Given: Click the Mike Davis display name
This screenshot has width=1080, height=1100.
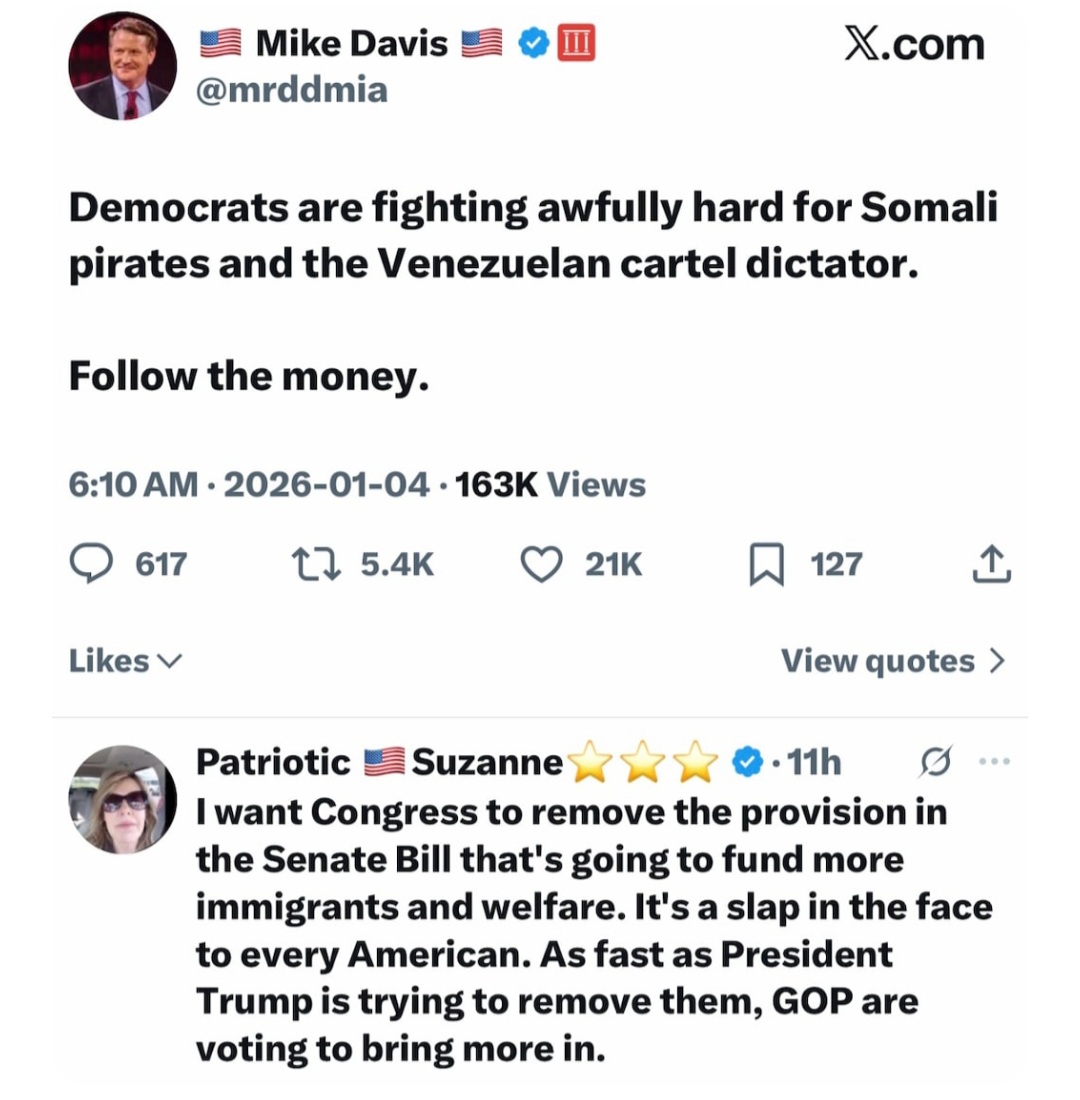Looking at the screenshot, I should coord(351,43).
